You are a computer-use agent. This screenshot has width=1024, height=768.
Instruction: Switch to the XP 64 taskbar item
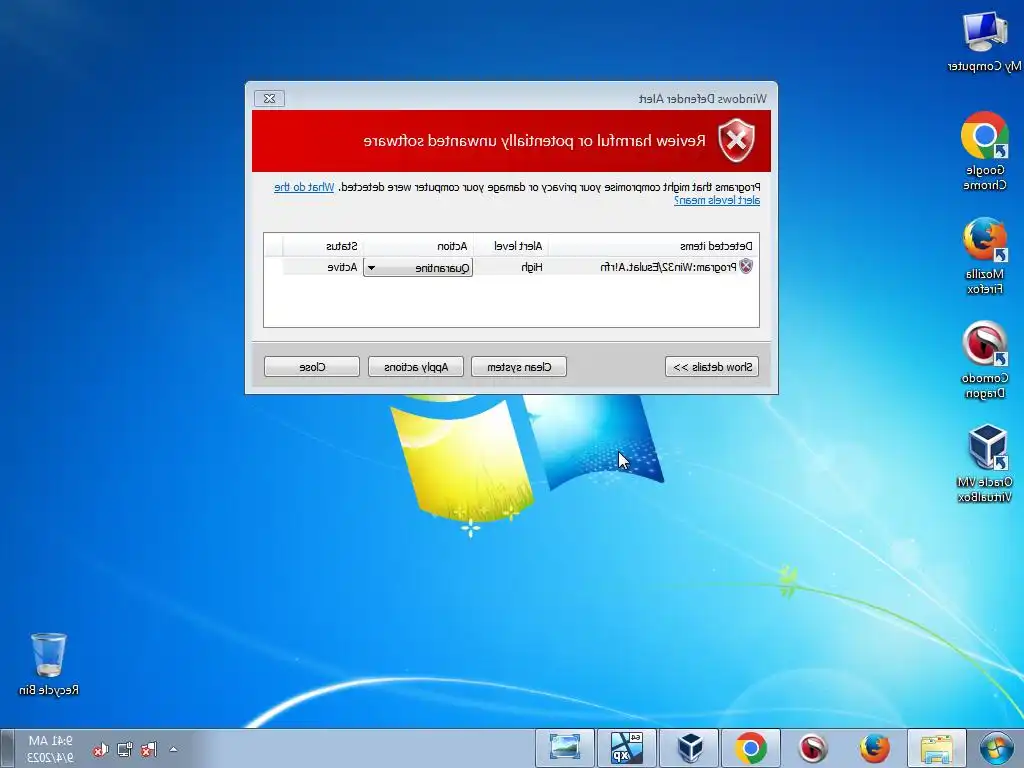(x=627, y=748)
